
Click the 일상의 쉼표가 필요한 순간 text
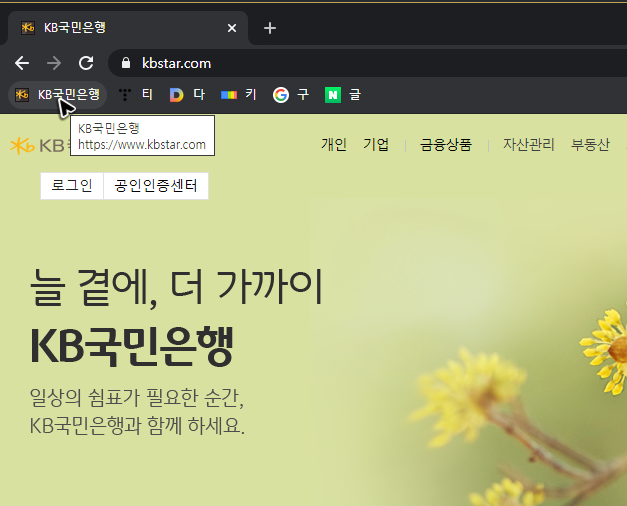137,398
